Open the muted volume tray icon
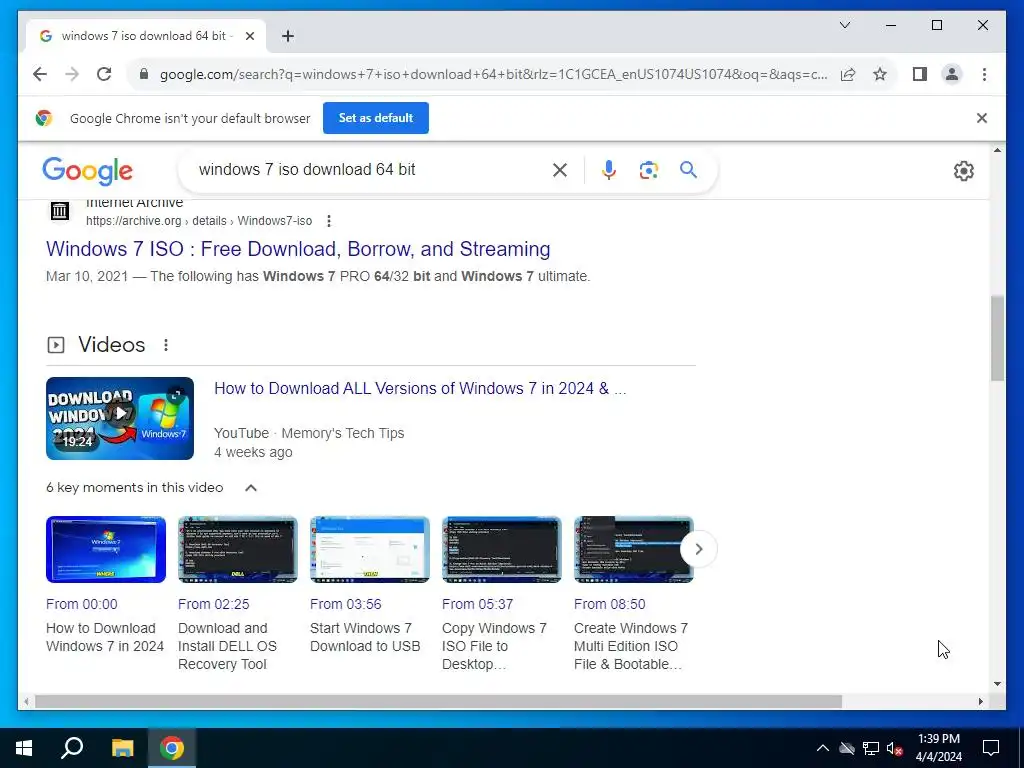The height and width of the screenshot is (768, 1024). click(x=894, y=748)
